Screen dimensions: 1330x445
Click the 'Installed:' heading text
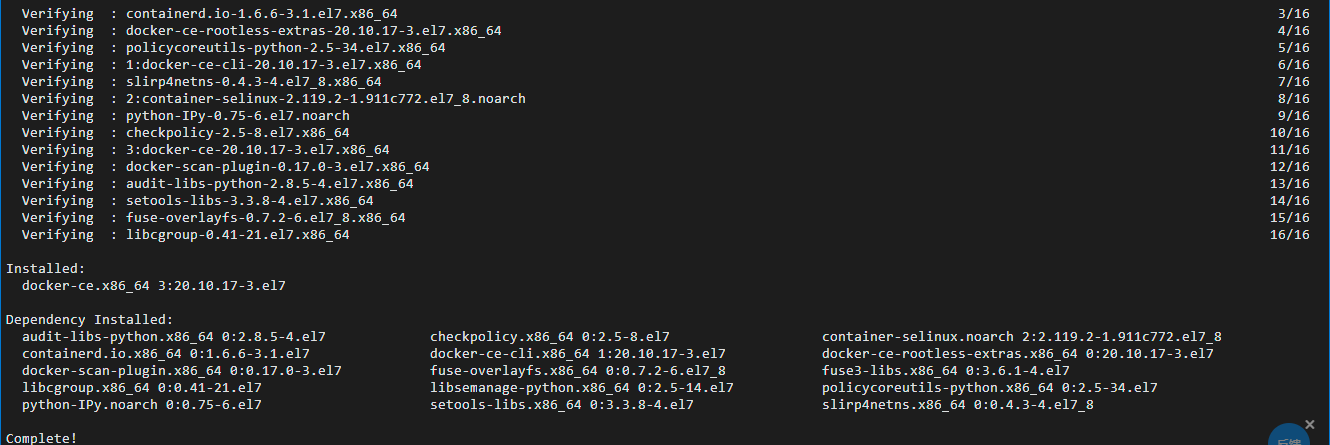point(46,268)
